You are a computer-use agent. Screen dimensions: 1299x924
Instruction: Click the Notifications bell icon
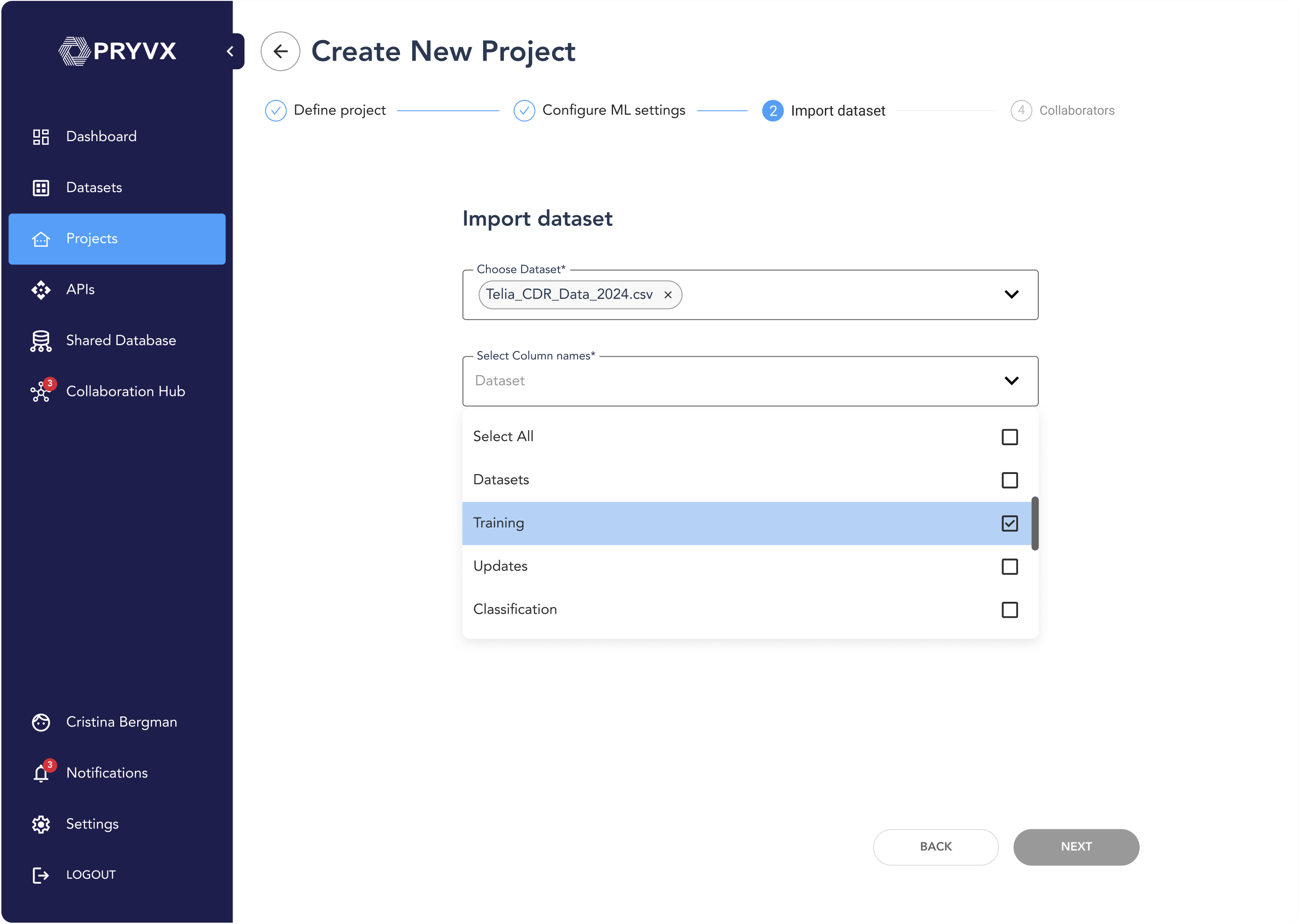tap(41, 773)
